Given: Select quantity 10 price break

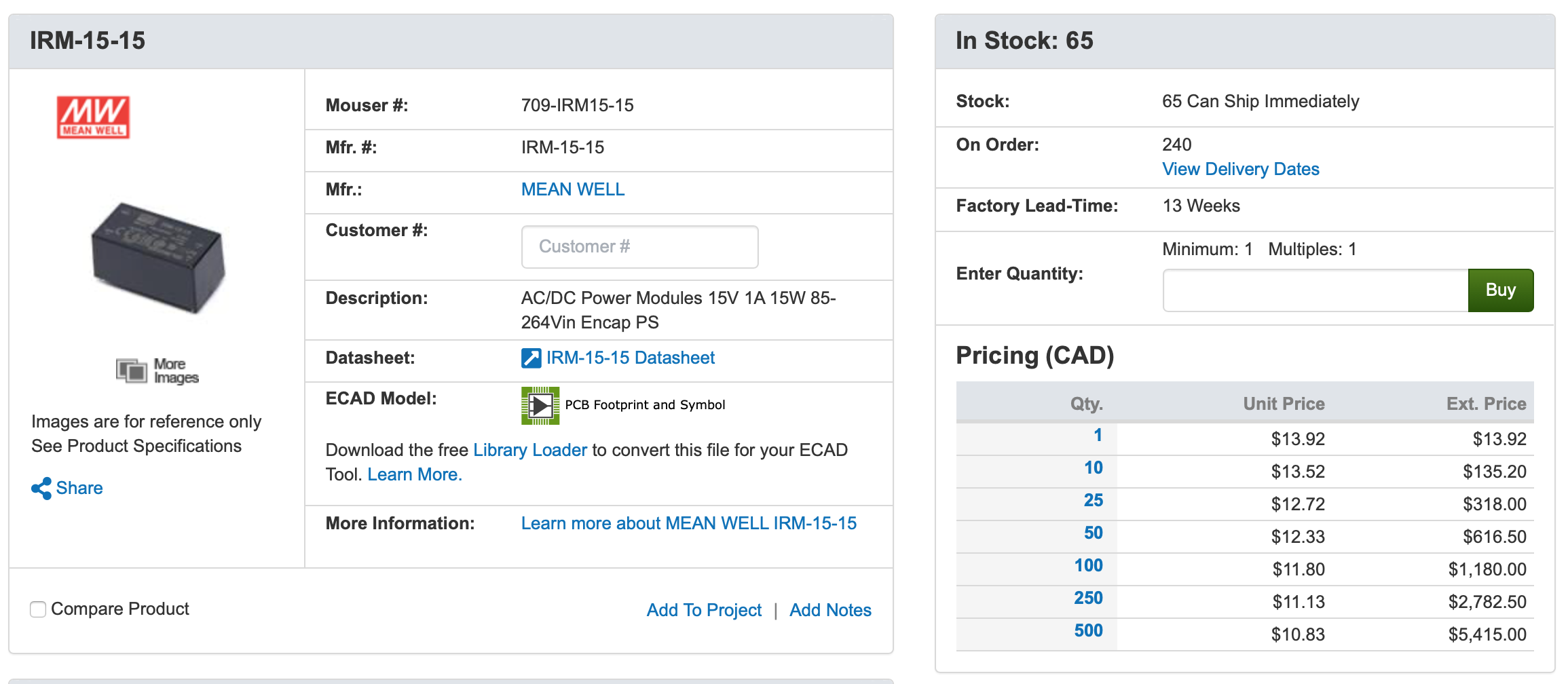Looking at the screenshot, I should [x=1093, y=468].
